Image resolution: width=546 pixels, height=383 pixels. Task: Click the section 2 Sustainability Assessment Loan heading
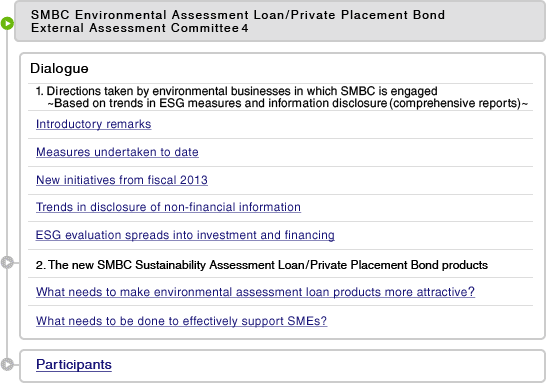[262, 265]
